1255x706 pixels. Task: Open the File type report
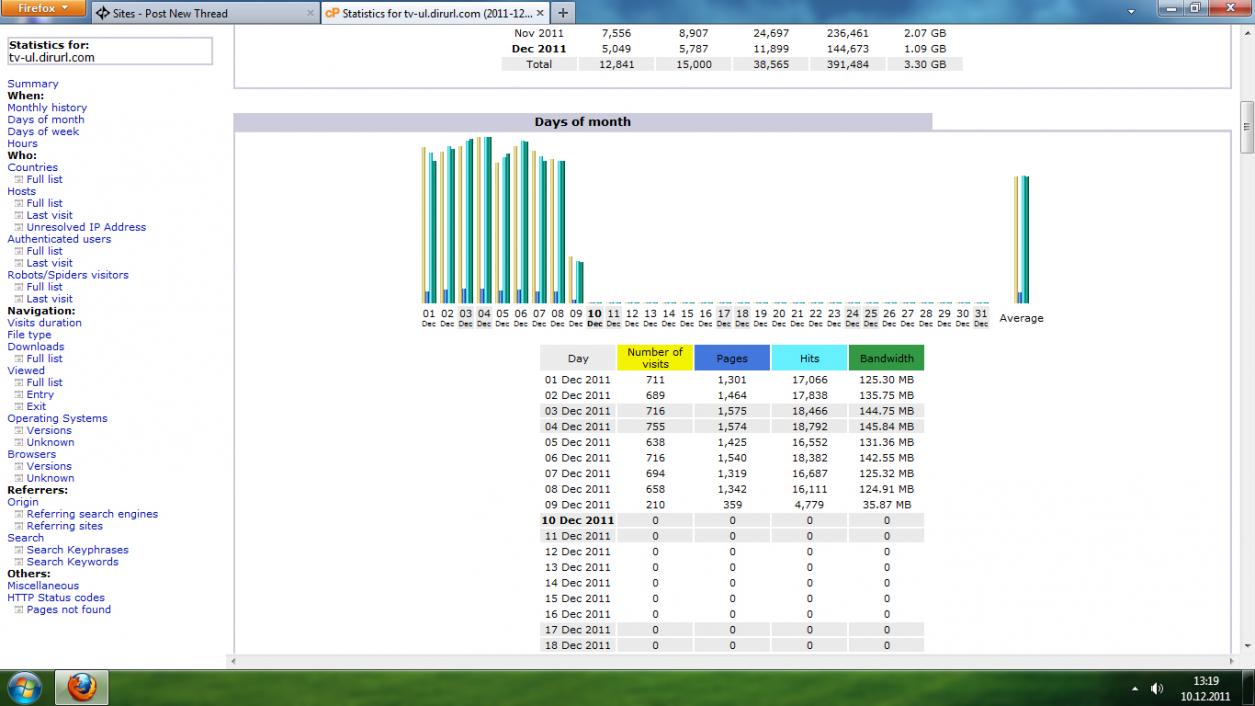pos(29,336)
